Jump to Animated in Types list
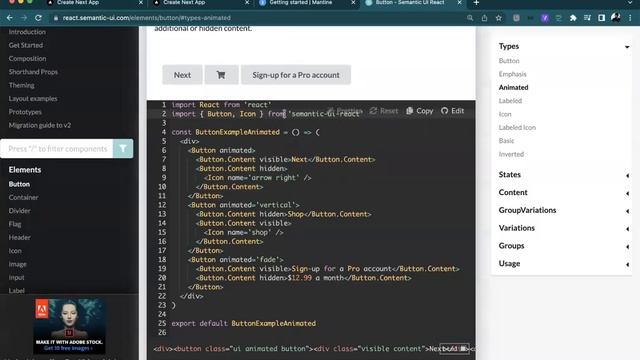 [513, 87]
